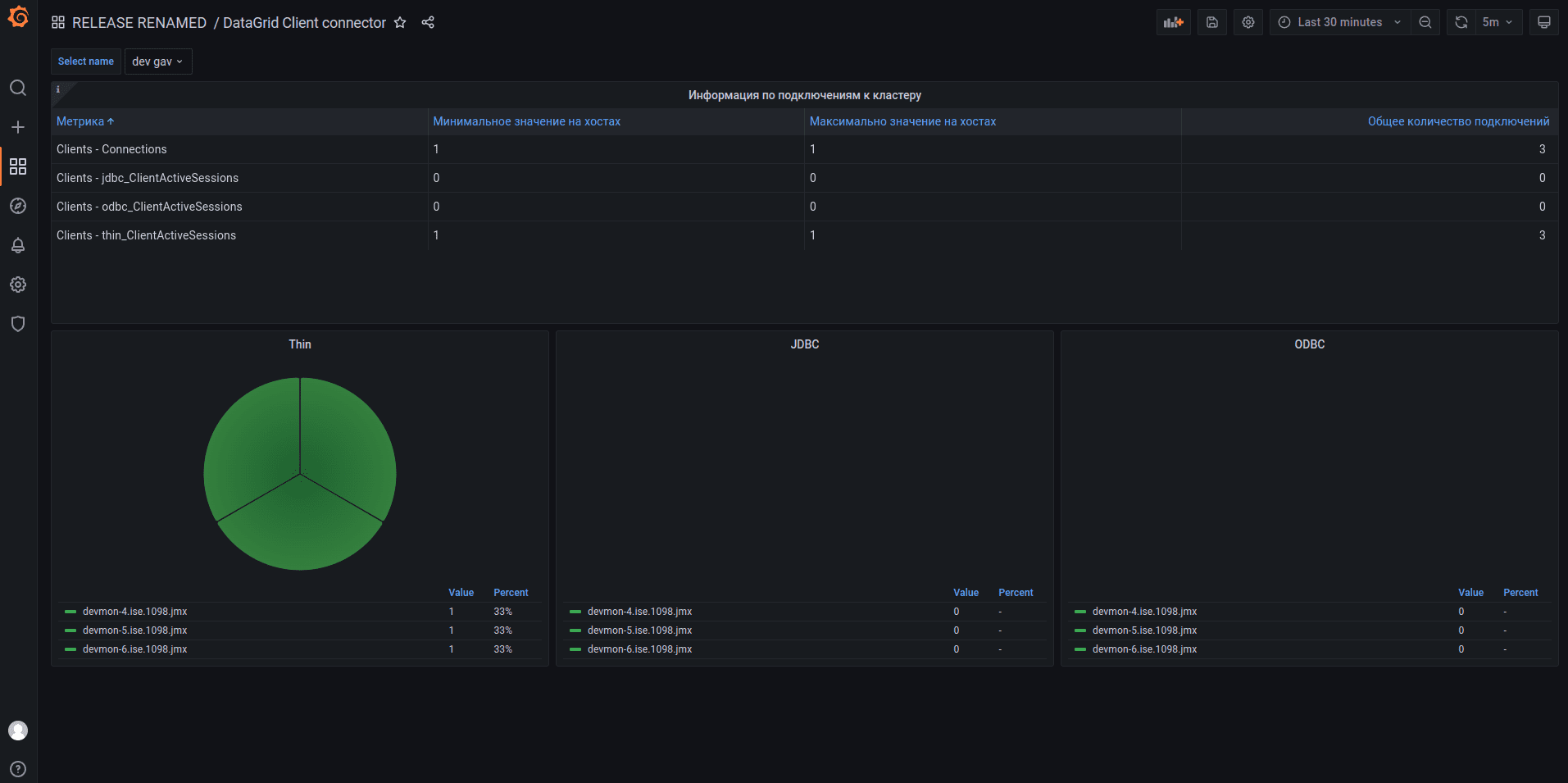Open the 'Last 30 minutes' time picker
This screenshot has width=1568, height=783.
(x=1339, y=22)
